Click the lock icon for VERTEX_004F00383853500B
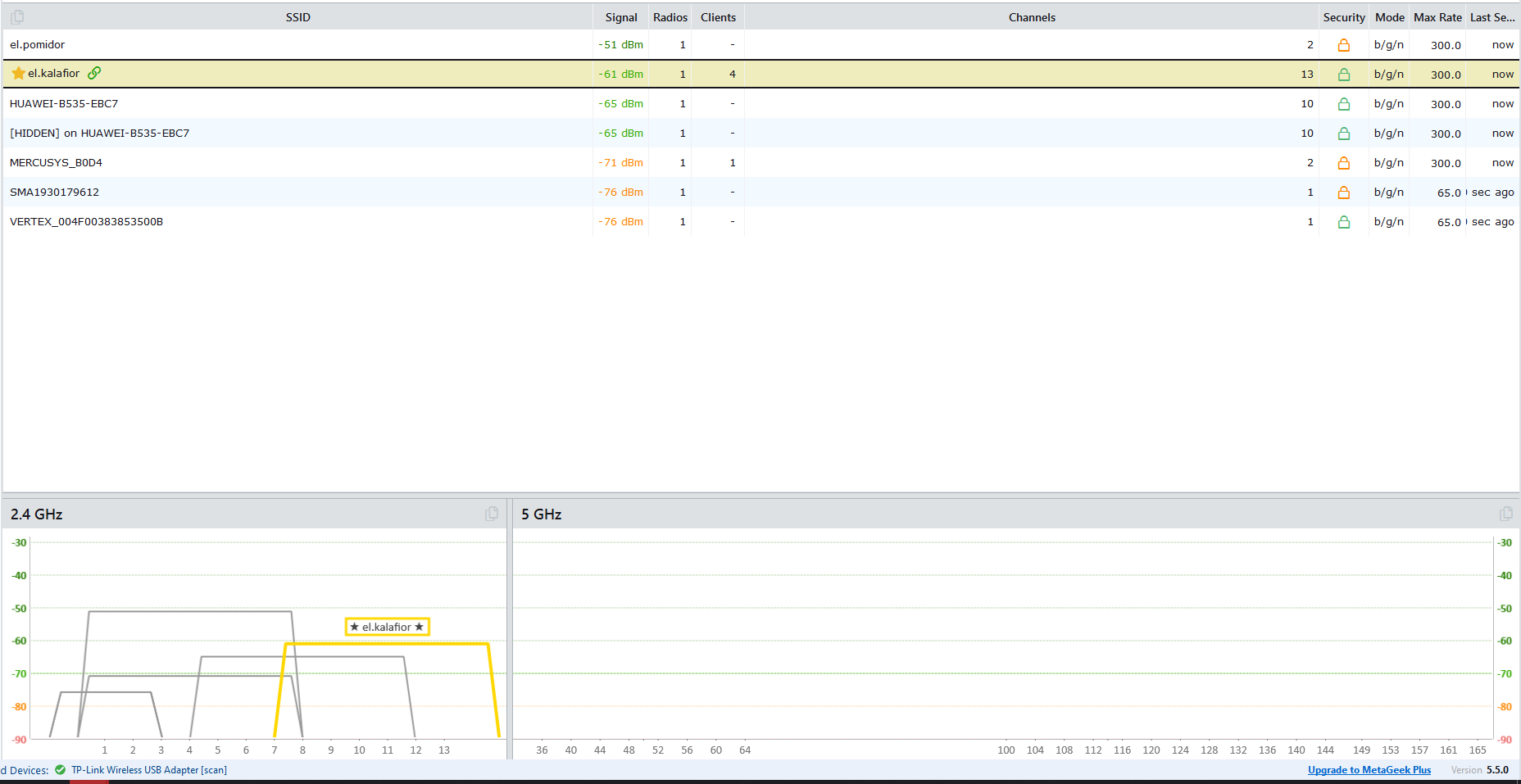 [x=1344, y=222]
